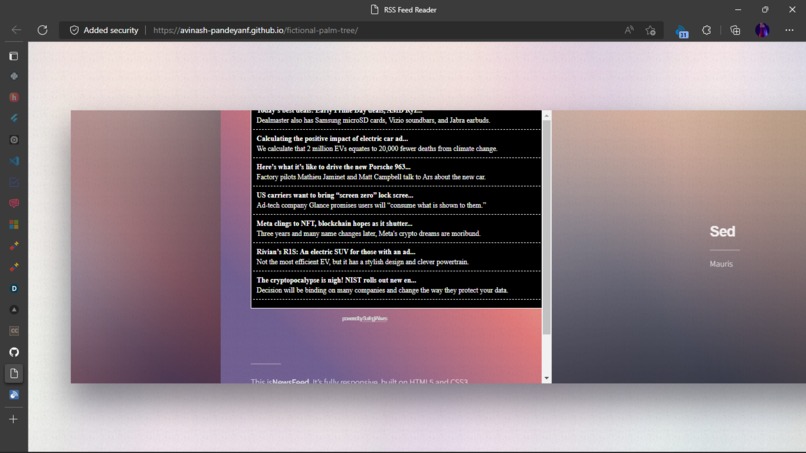
Task: Open 'Calculating the positive impact of electric car' headline
Action: (x=332, y=138)
